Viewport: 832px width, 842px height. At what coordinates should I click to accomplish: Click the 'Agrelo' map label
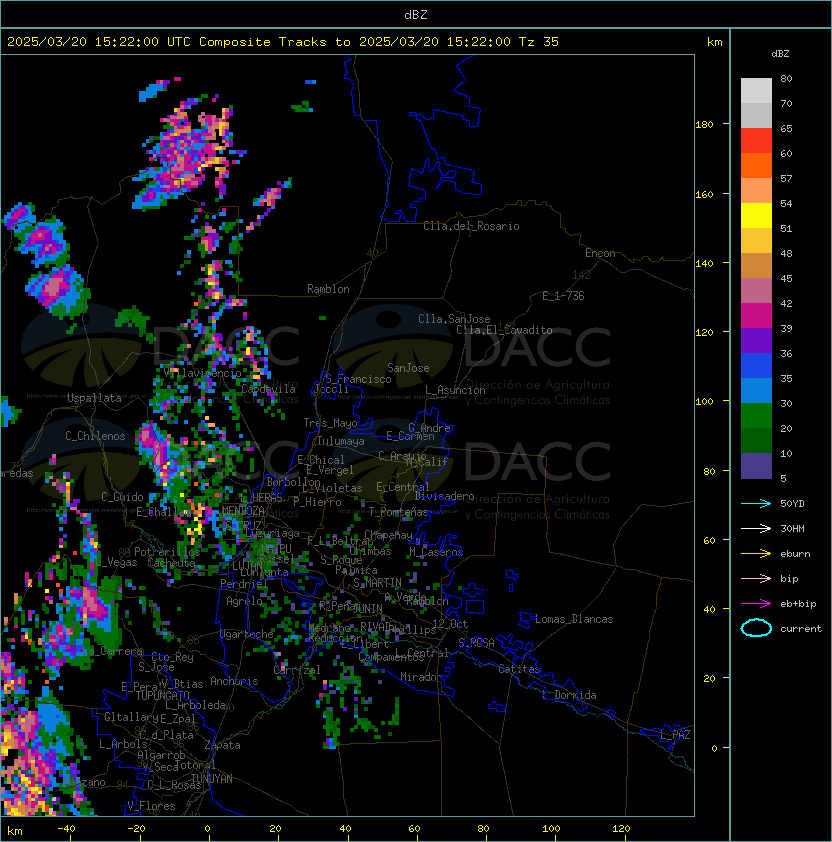(244, 601)
